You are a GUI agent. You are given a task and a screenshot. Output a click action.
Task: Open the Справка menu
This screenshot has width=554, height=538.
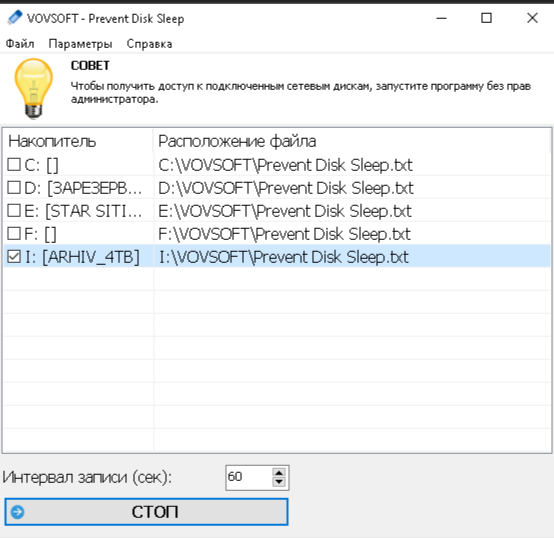point(149,44)
